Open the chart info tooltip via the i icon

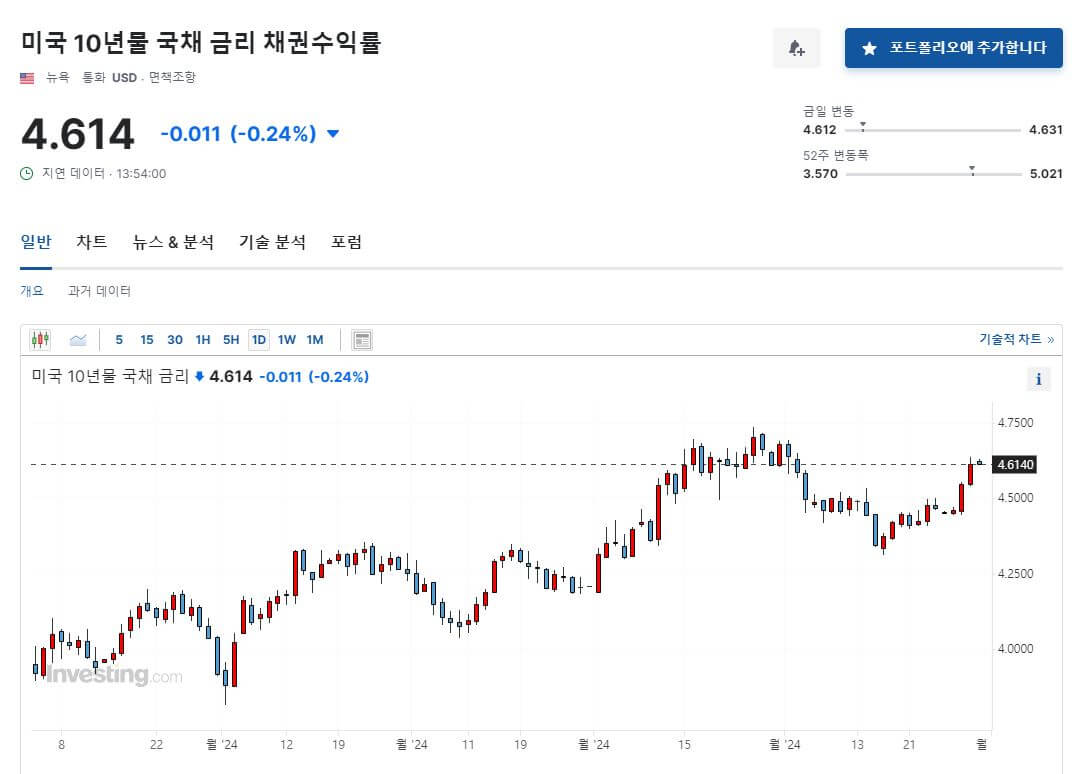coord(1039,379)
